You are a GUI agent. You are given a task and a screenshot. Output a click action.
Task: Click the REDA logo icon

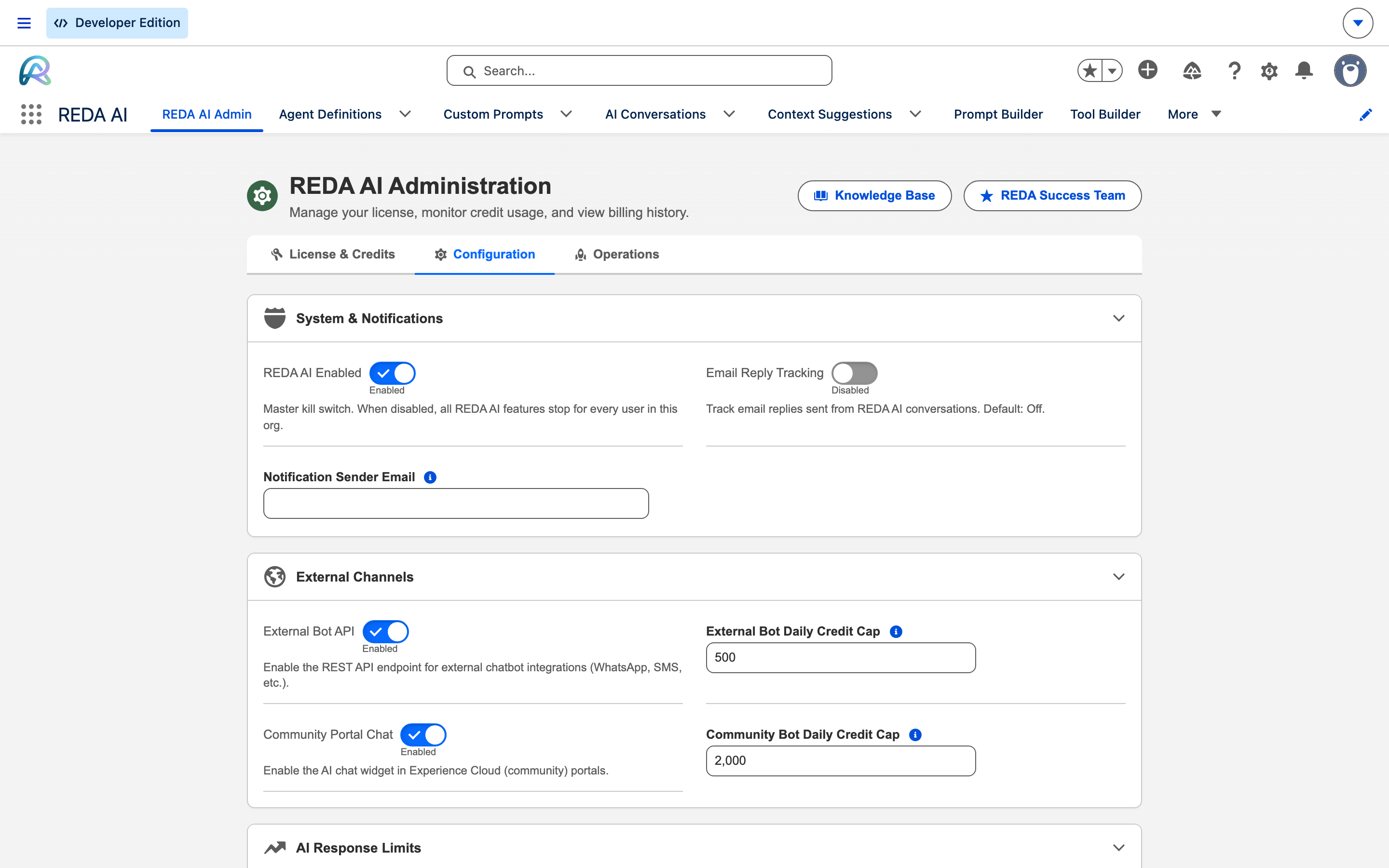pos(35,70)
